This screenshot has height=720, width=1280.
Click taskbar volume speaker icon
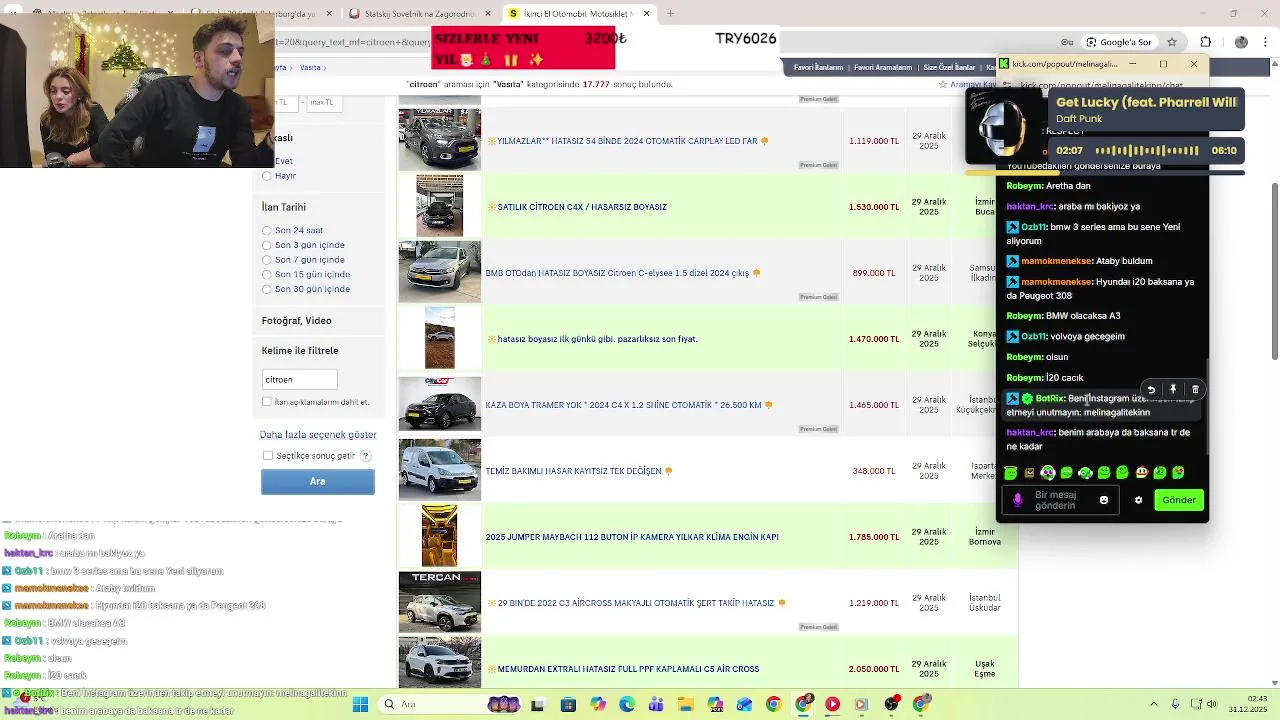(1210, 705)
